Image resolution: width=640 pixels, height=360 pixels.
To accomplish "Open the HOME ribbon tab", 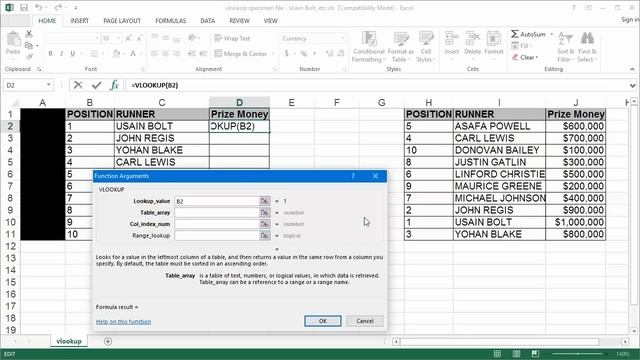I will pos(47,21).
